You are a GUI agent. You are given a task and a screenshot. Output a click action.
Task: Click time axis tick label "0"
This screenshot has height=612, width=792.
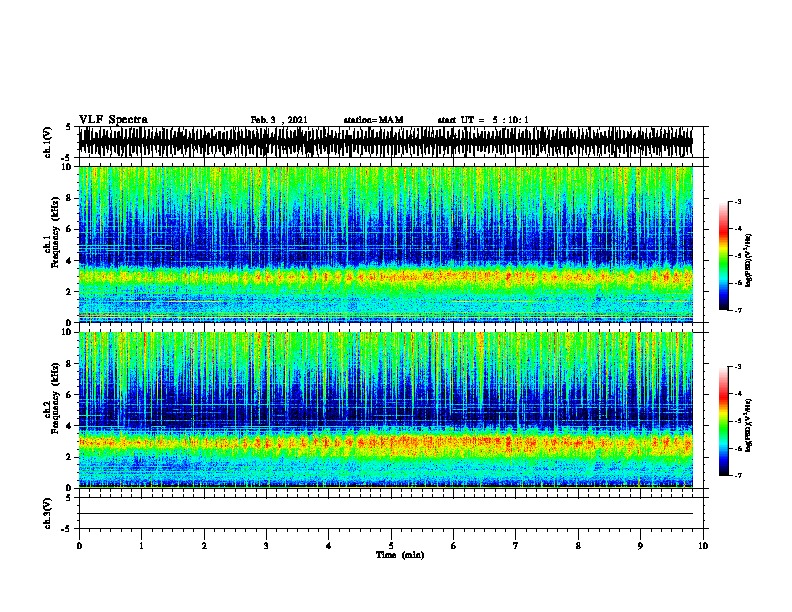click(x=79, y=546)
